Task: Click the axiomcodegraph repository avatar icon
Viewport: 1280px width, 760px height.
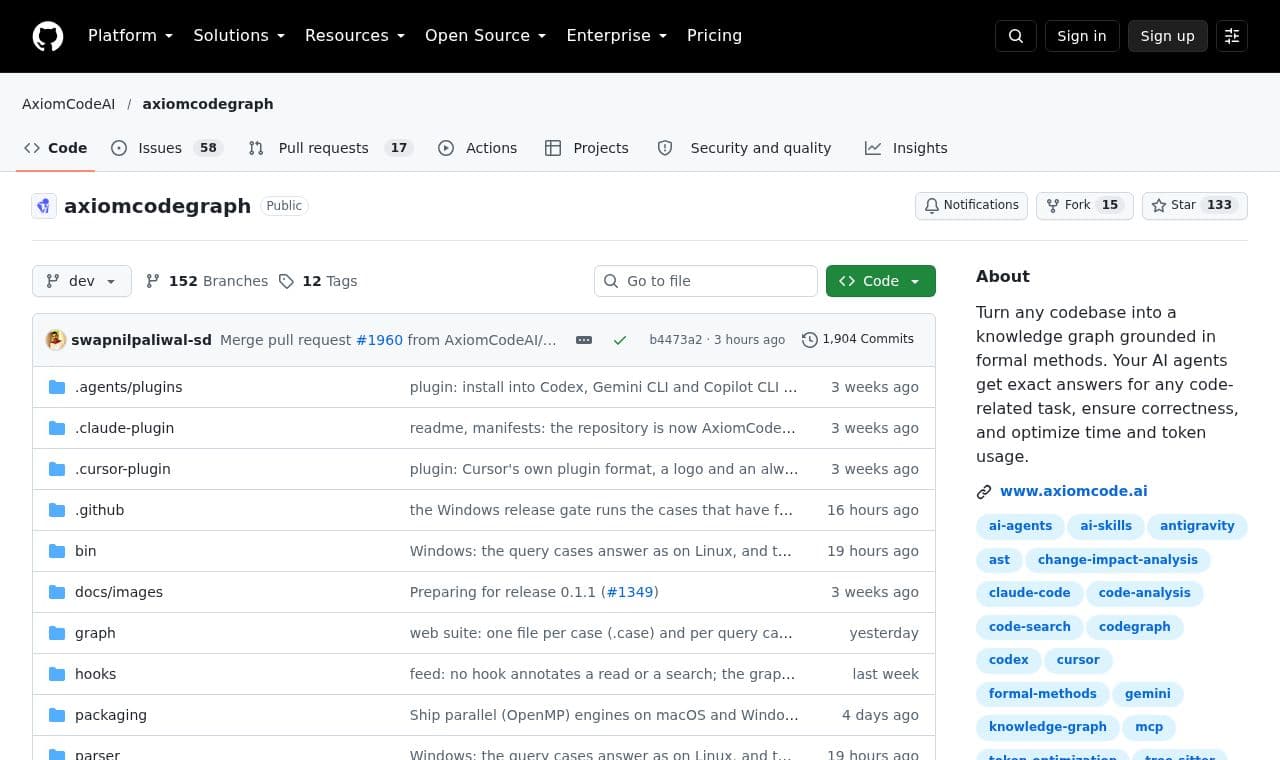Action: pyautogui.click(x=44, y=206)
